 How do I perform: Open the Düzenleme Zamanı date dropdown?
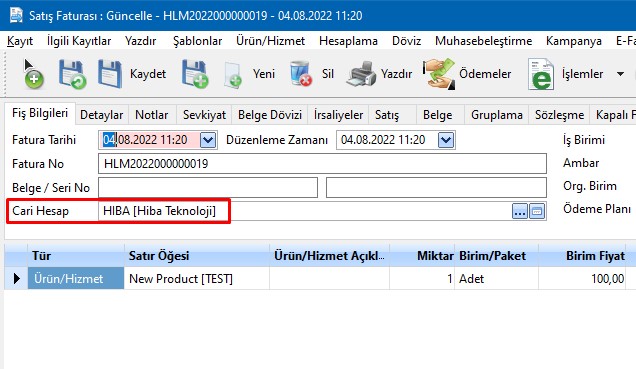click(x=446, y=140)
